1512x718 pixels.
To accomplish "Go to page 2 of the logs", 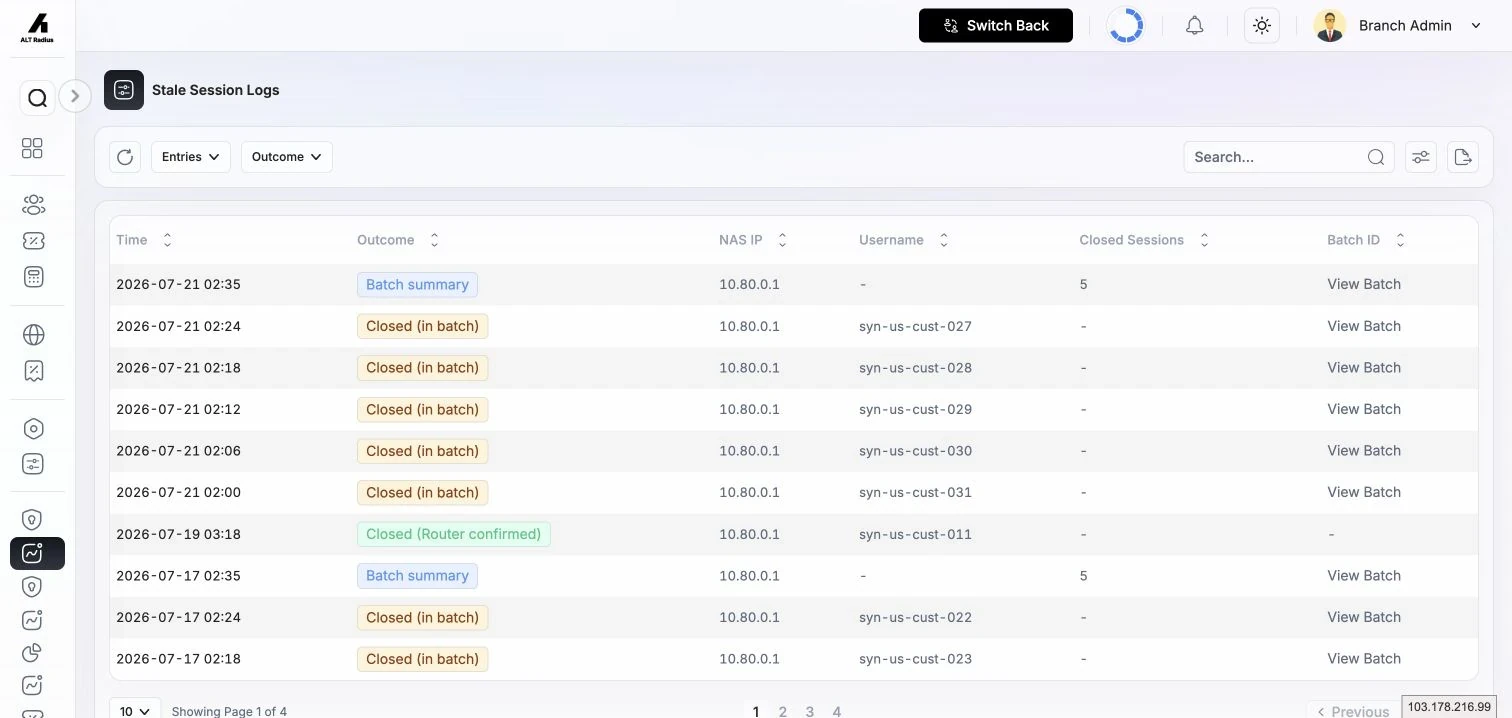I will point(782,711).
